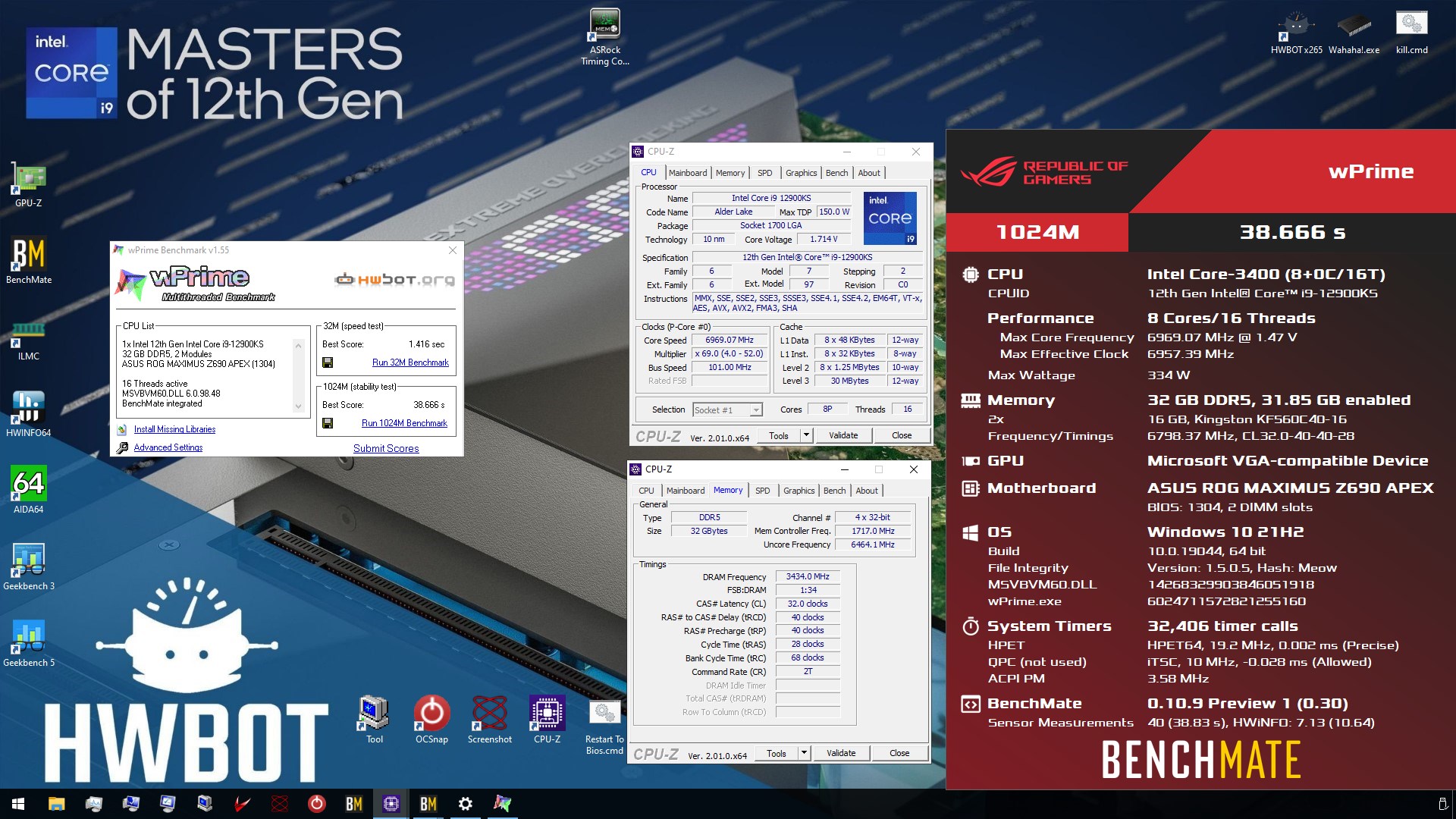Screen dimensions: 1456x819
Task: Open the Tool desktop shortcut
Action: [x=374, y=720]
